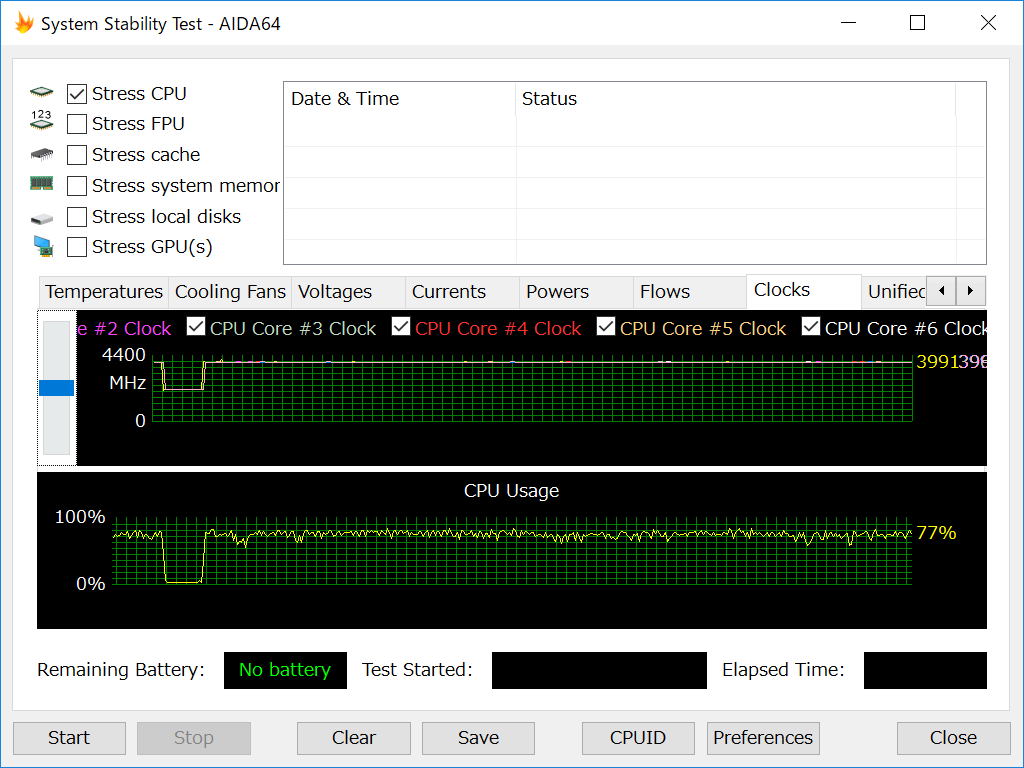Click the #2 Clock legend label

(x=125, y=328)
